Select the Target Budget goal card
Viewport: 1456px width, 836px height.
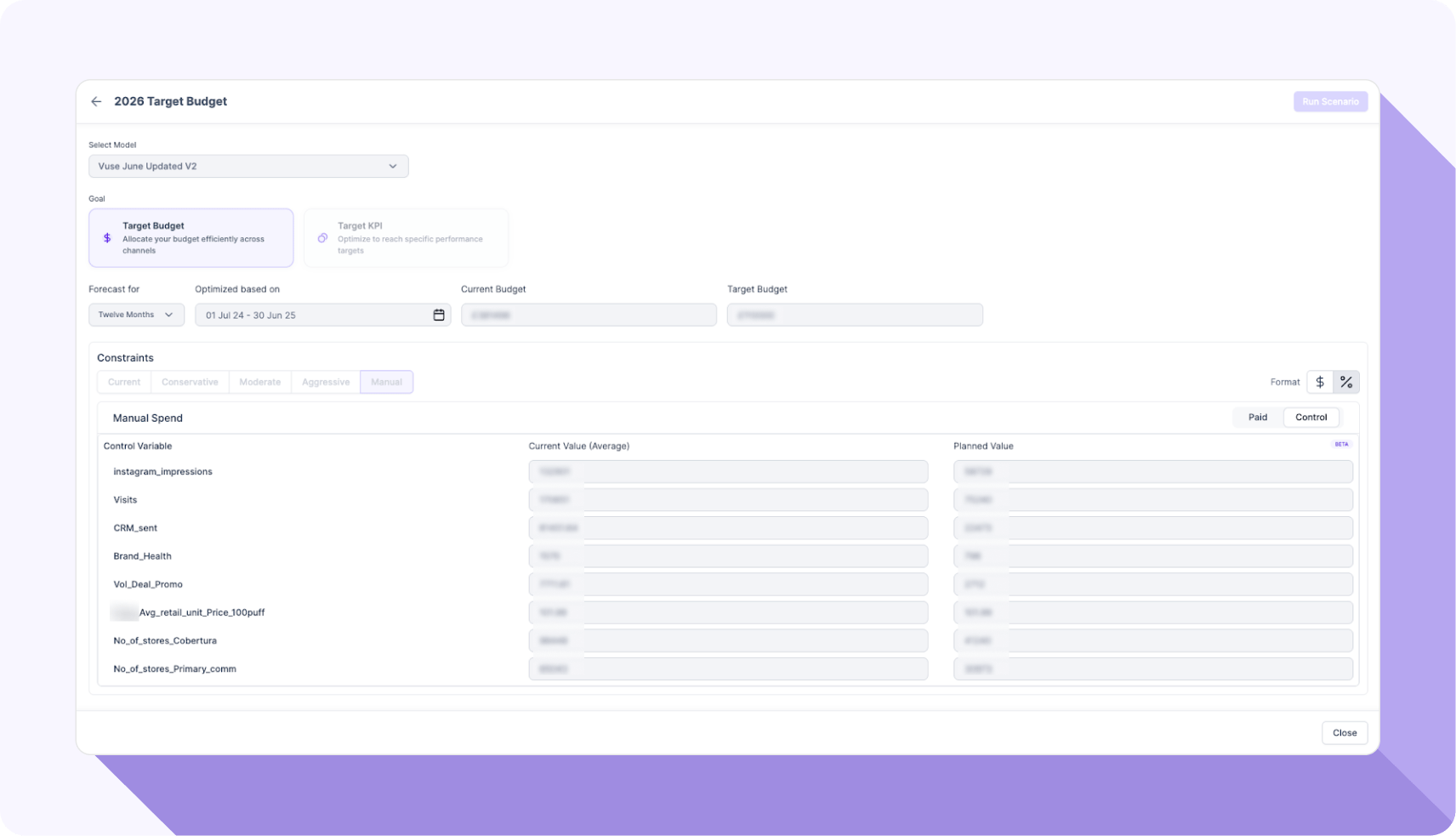(x=191, y=238)
